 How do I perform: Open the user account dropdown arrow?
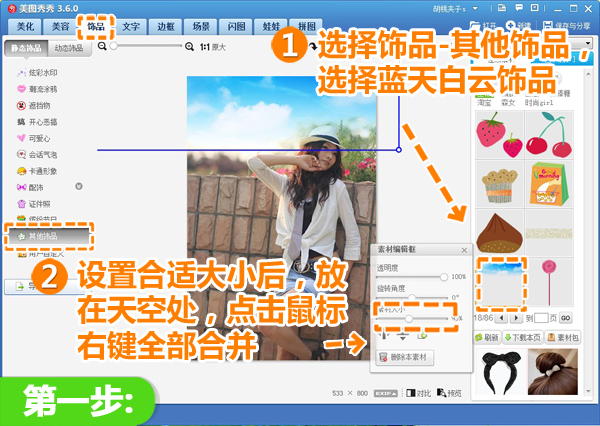pos(475,8)
